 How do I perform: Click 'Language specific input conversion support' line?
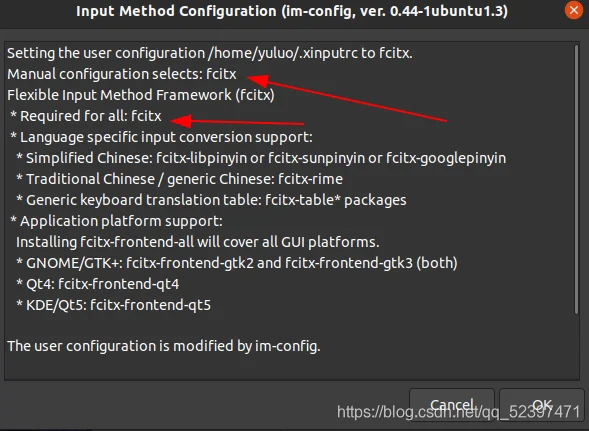pos(162,137)
